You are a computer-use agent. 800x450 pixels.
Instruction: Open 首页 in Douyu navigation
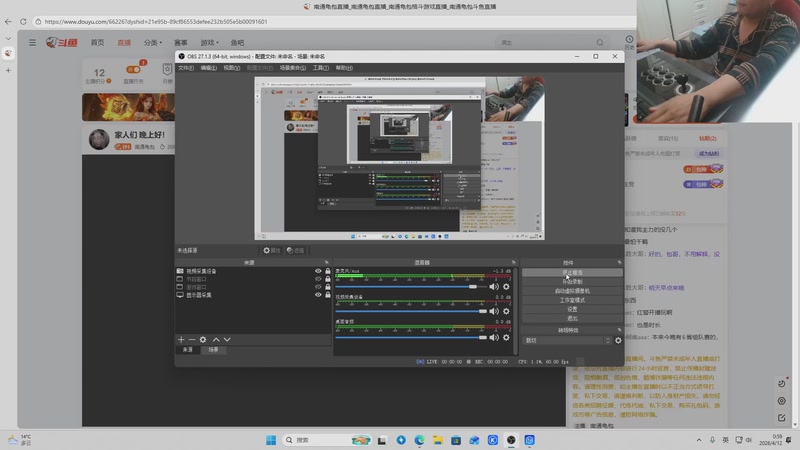pos(97,42)
